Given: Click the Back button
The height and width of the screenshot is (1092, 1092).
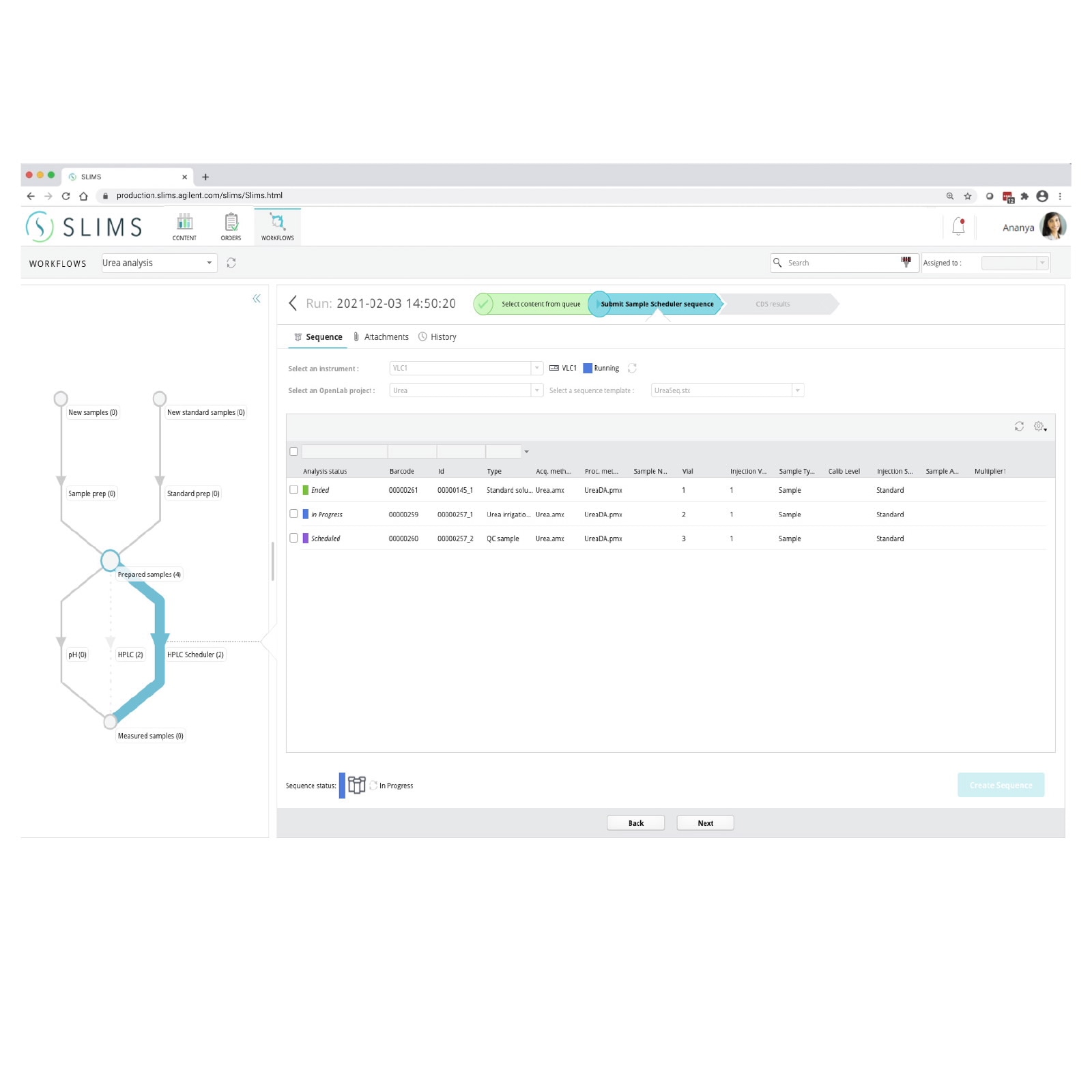Looking at the screenshot, I should coord(635,823).
